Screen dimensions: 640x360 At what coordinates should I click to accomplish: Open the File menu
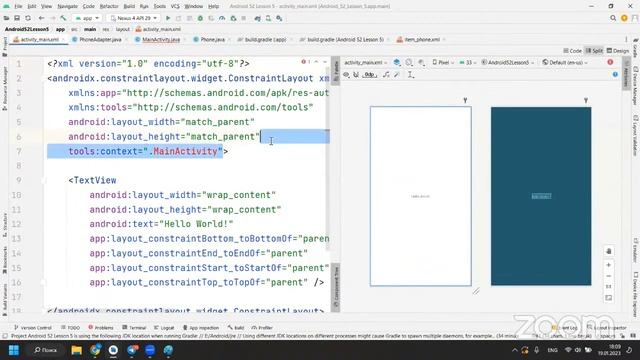(18, 7)
